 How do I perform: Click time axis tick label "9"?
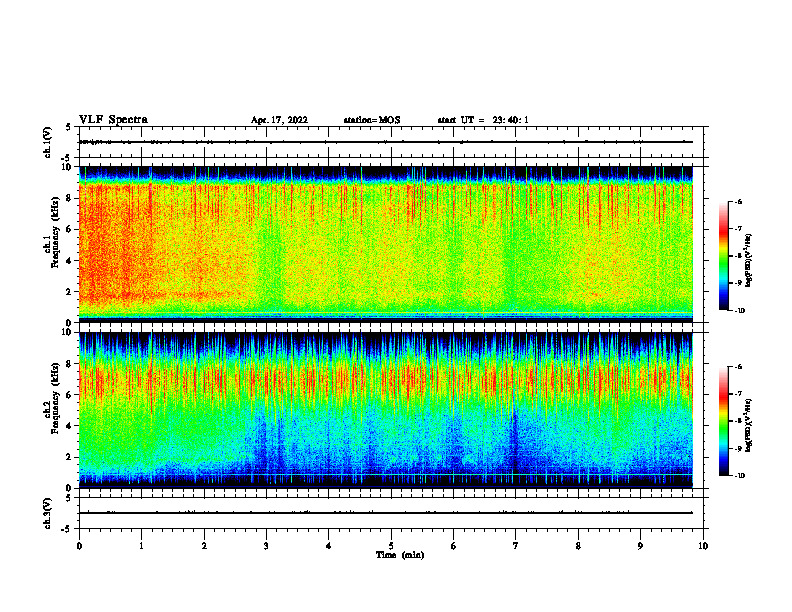[640, 546]
